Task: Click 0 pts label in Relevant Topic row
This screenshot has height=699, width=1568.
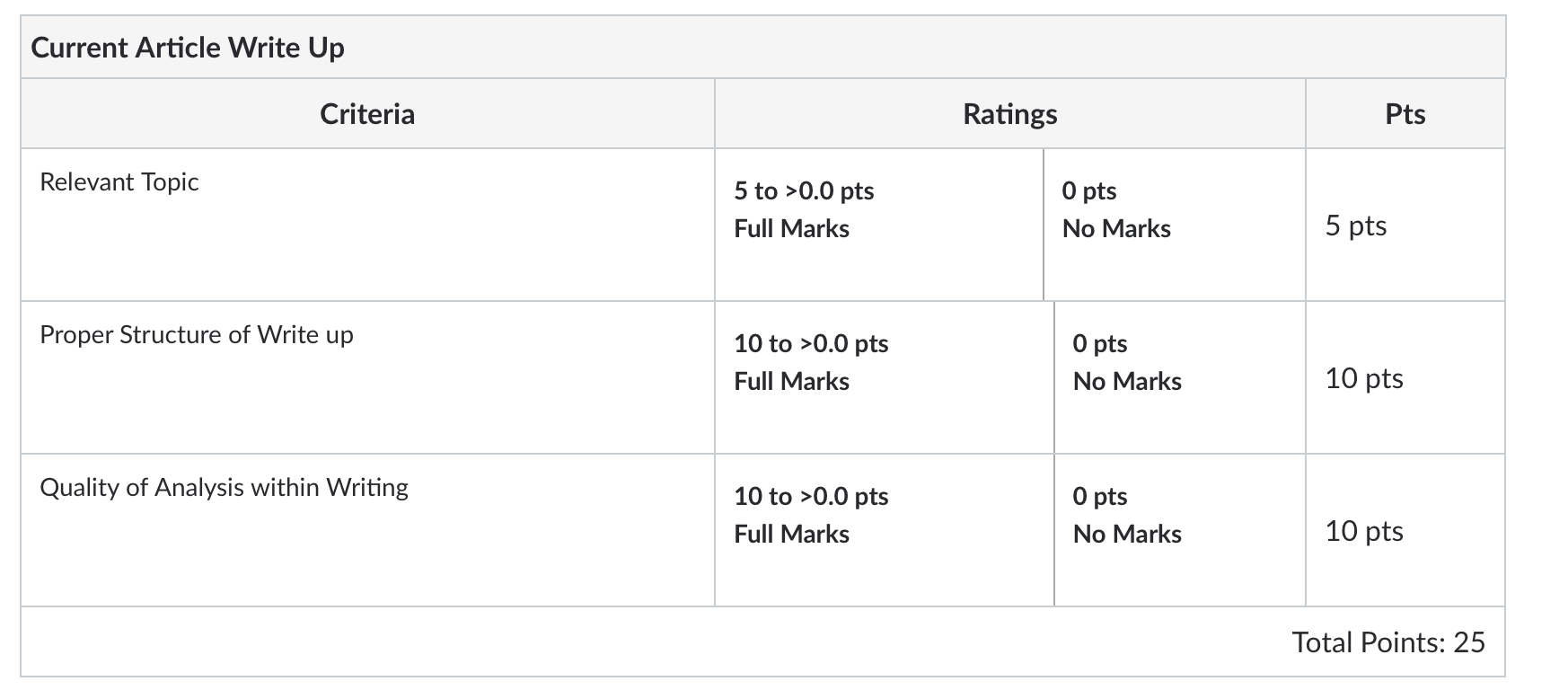Action: (1088, 191)
